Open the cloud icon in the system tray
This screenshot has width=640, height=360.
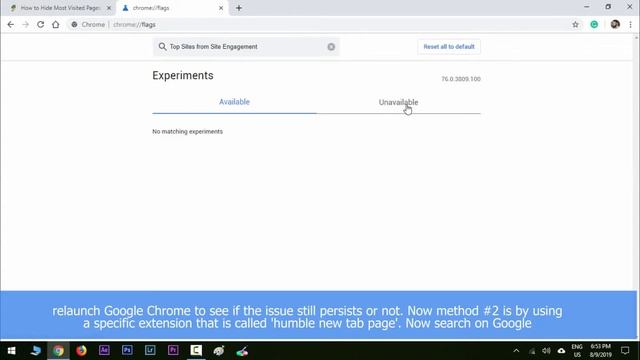[562, 351]
